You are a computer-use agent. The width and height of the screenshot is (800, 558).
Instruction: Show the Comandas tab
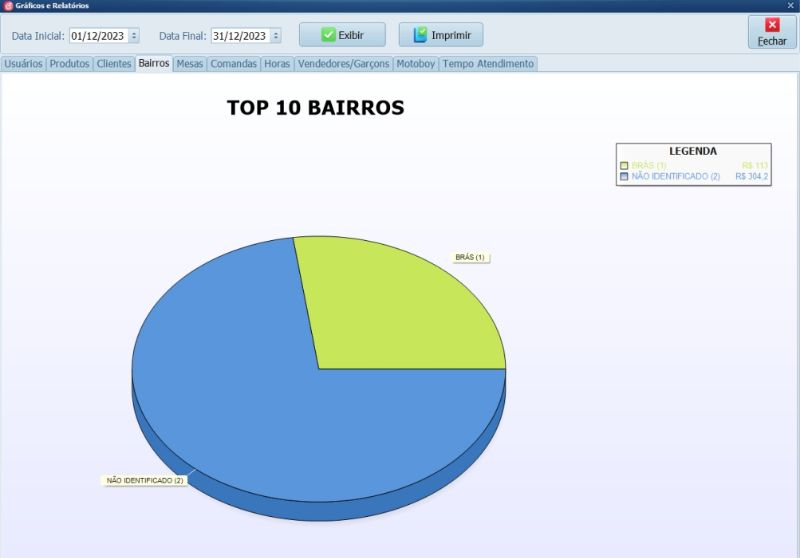point(233,63)
